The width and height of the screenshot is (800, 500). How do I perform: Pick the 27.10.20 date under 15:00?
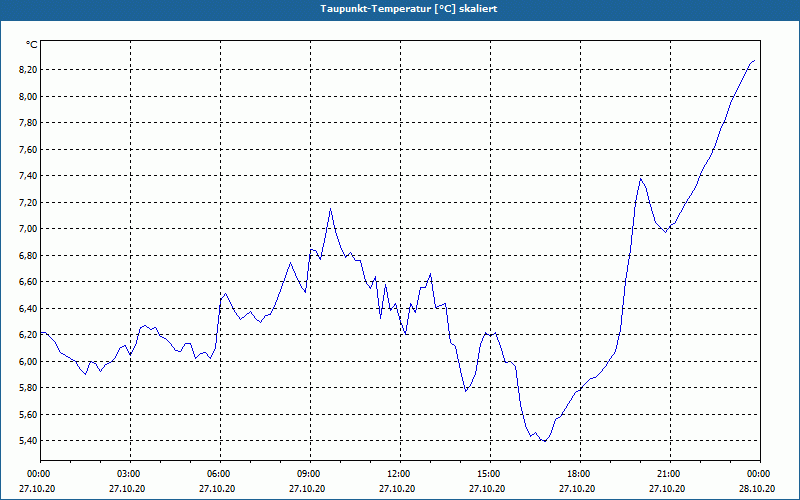point(487,488)
